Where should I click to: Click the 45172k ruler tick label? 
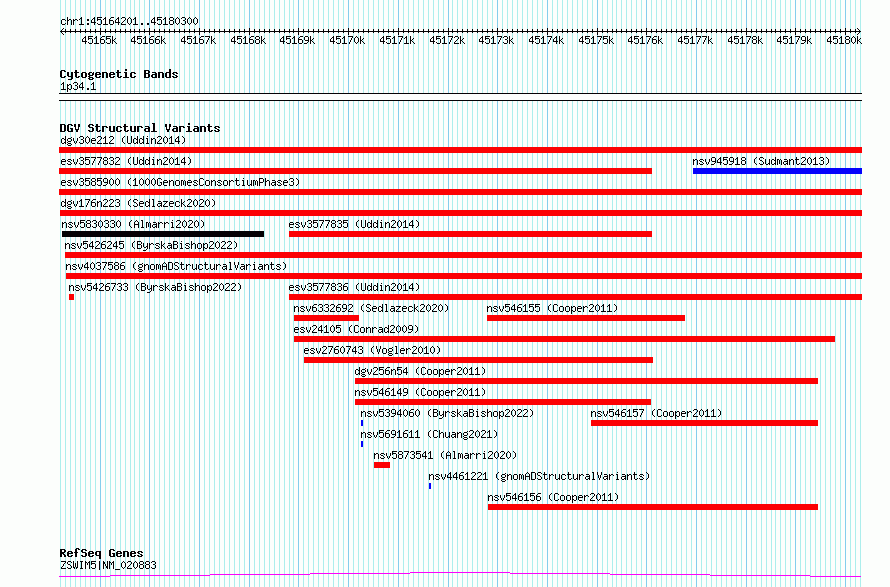coord(447,40)
